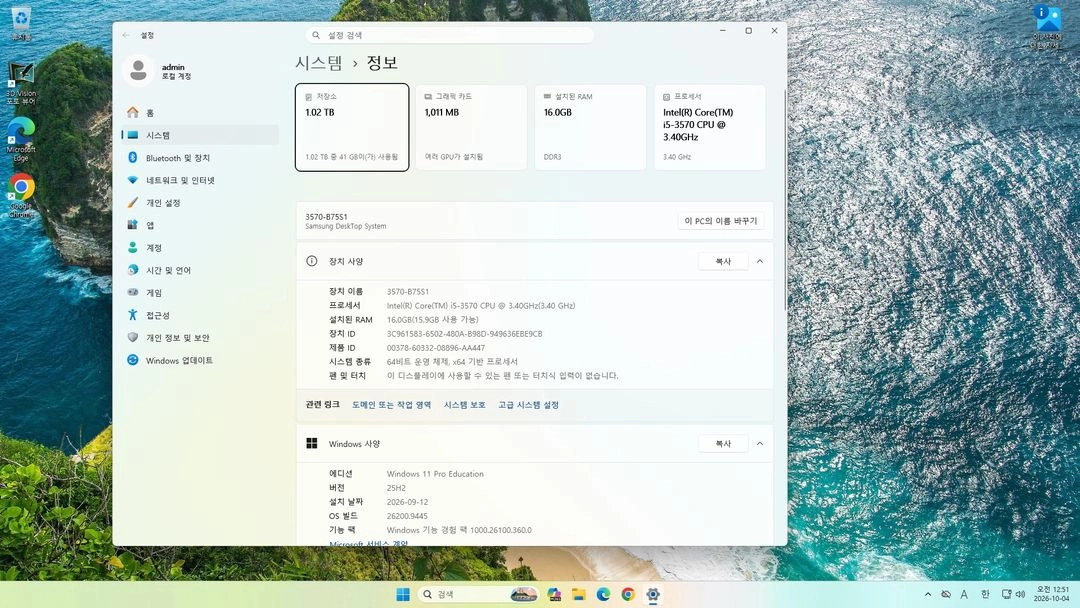Click the 시스템 breadcrumb in the page title
1080x608 pixels.
tap(319, 63)
